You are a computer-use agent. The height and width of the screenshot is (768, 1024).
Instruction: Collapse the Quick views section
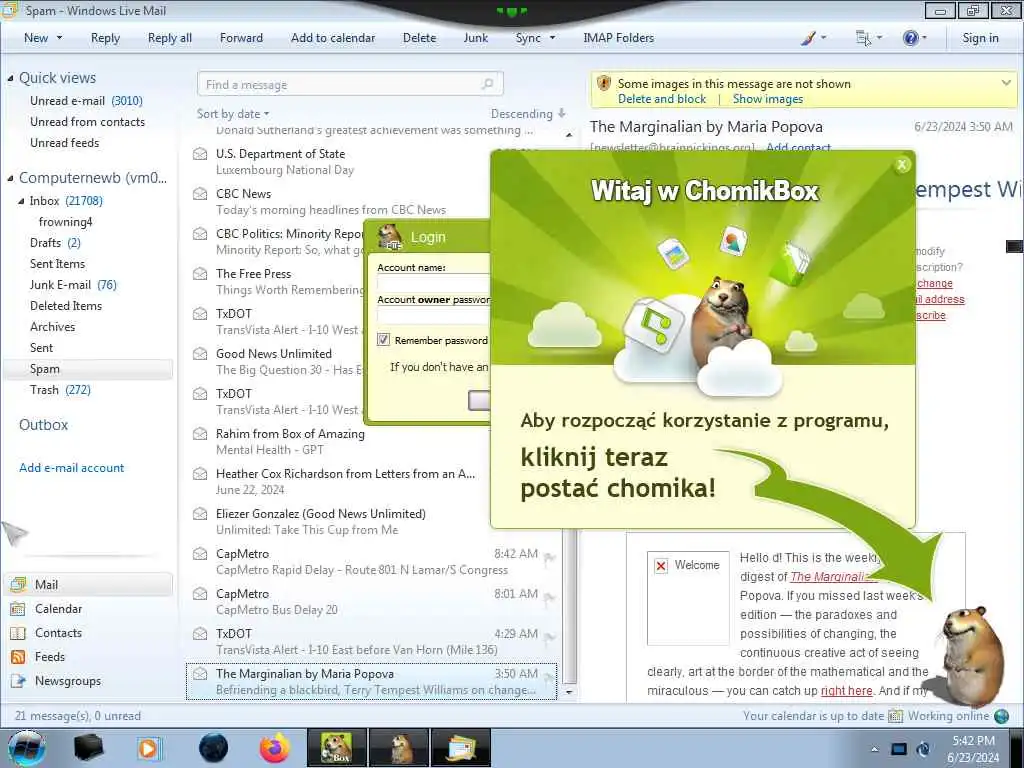pyautogui.click(x=10, y=78)
